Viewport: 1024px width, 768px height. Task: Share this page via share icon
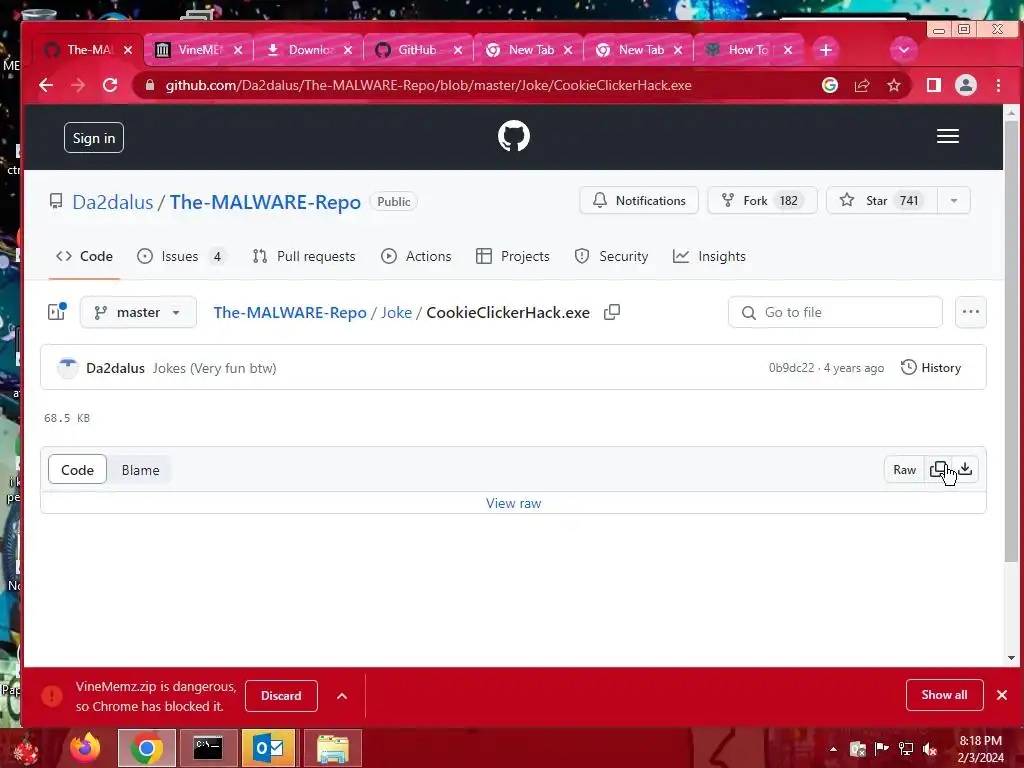pos(861,85)
